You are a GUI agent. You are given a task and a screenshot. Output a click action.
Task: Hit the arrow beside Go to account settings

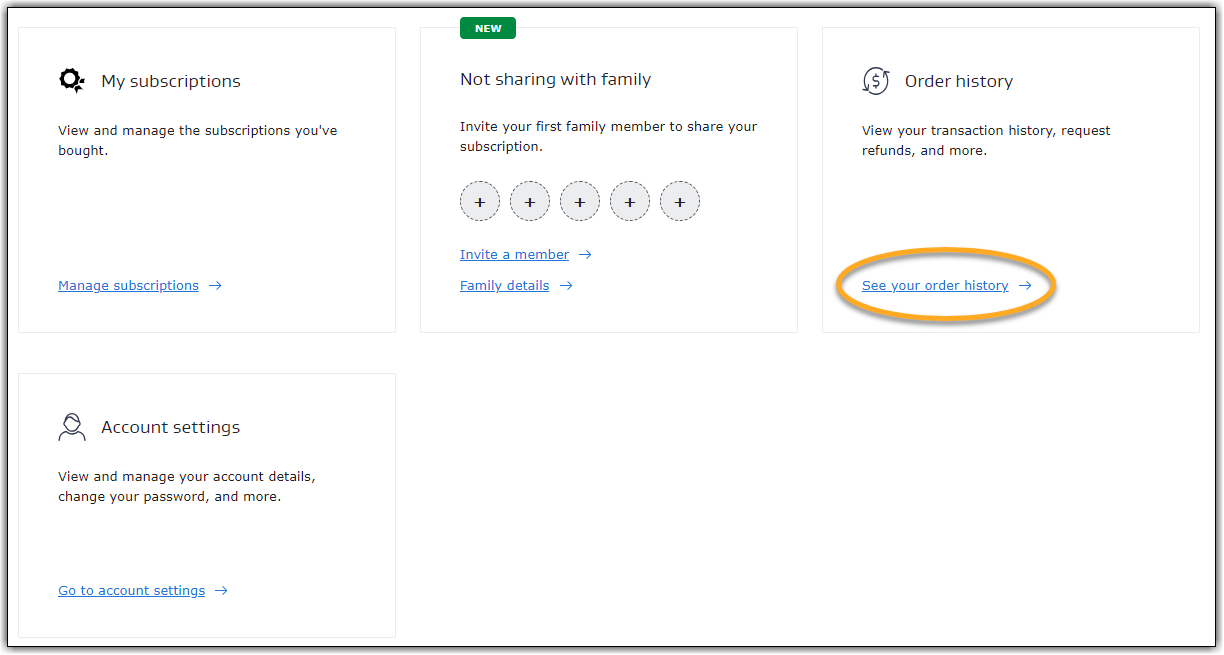222,591
